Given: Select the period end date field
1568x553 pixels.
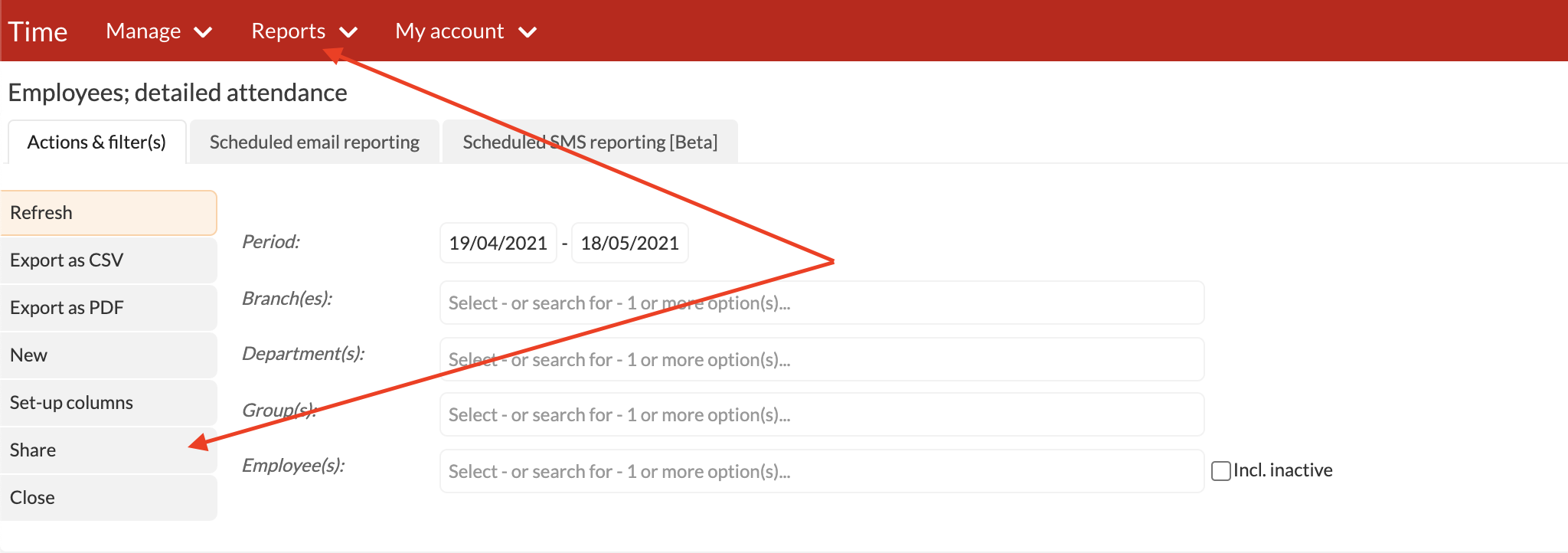Looking at the screenshot, I should [x=630, y=243].
